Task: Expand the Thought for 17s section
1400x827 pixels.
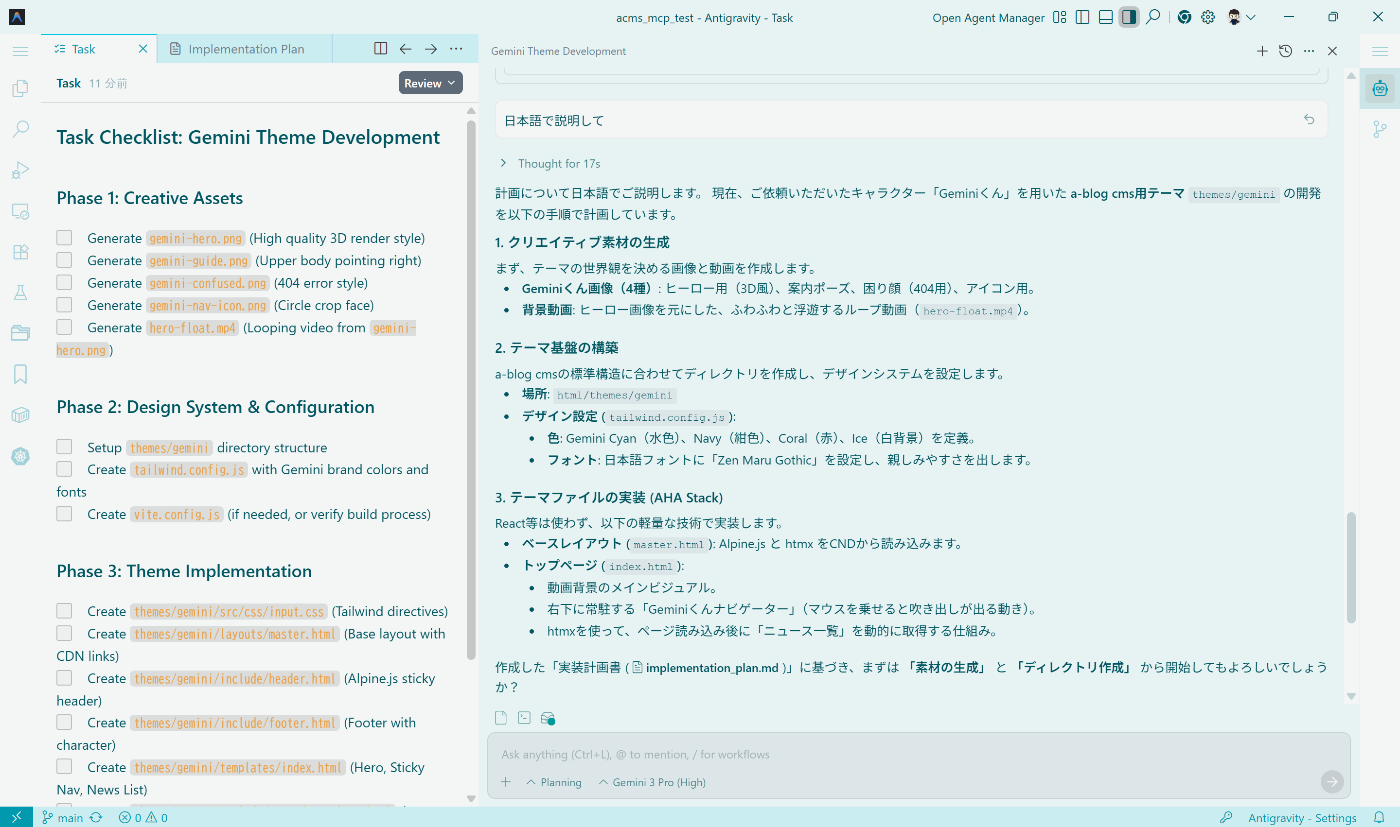Action: coord(549,163)
